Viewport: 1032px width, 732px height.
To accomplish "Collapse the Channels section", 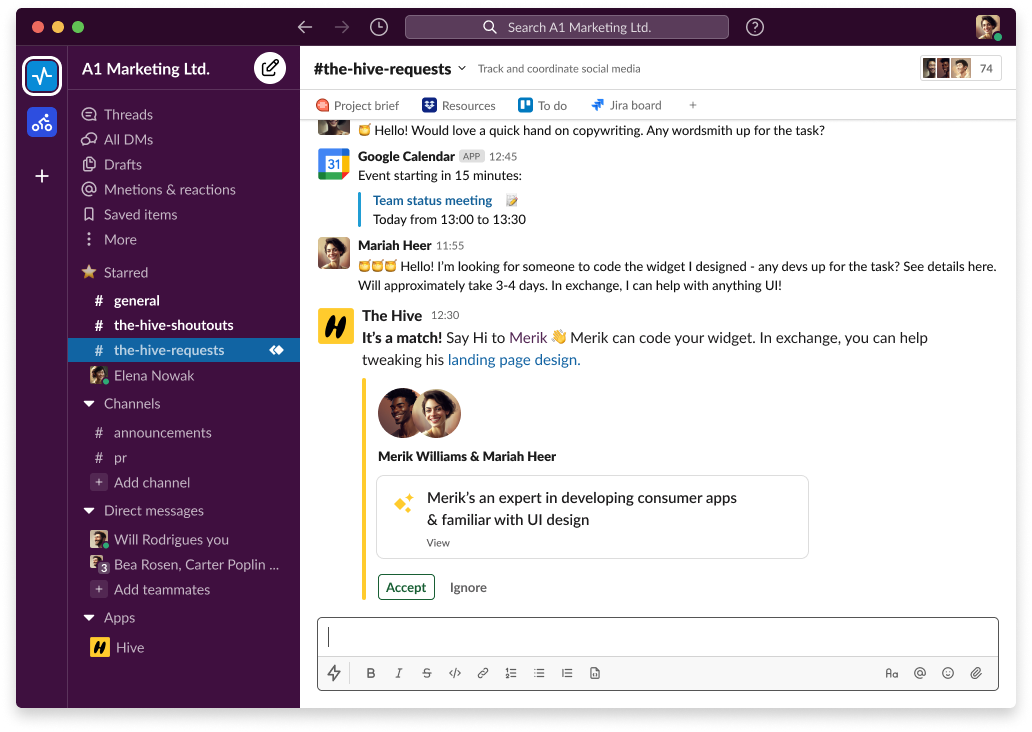I will (89, 404).
